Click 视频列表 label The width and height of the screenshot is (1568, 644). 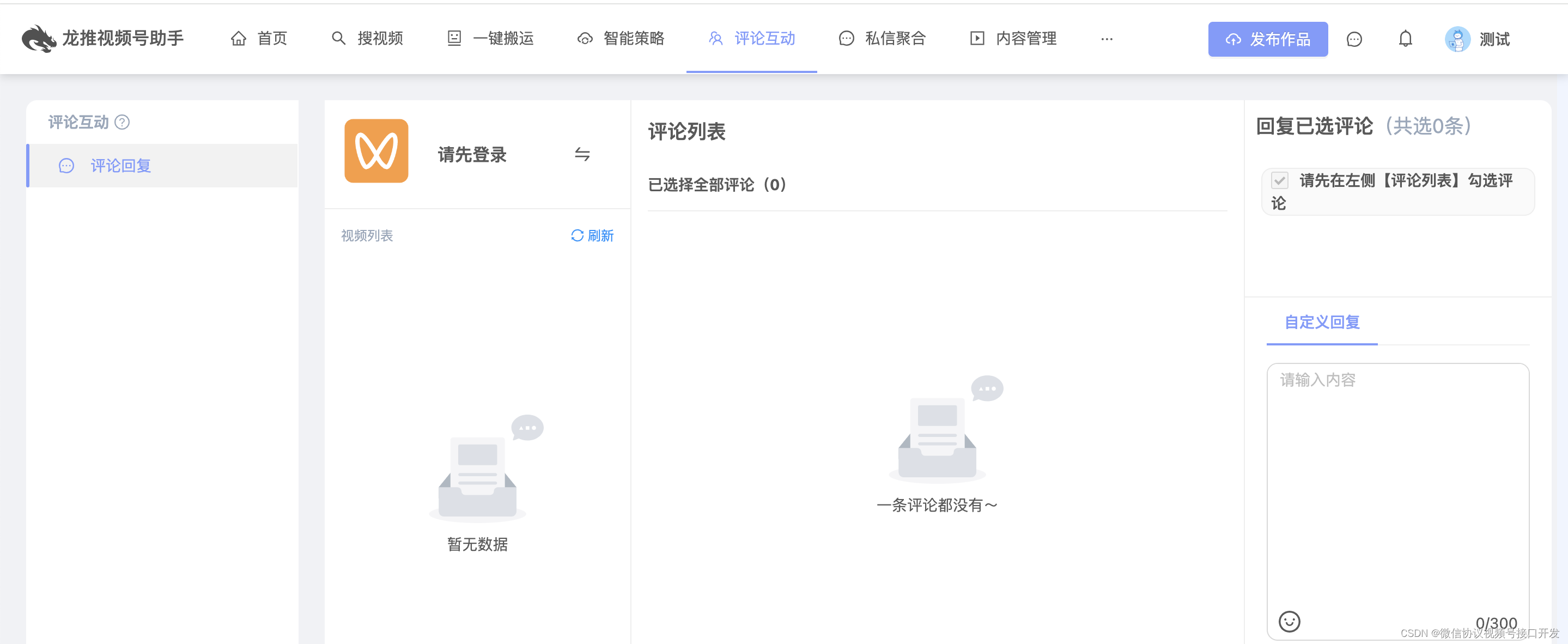(367, 235)
